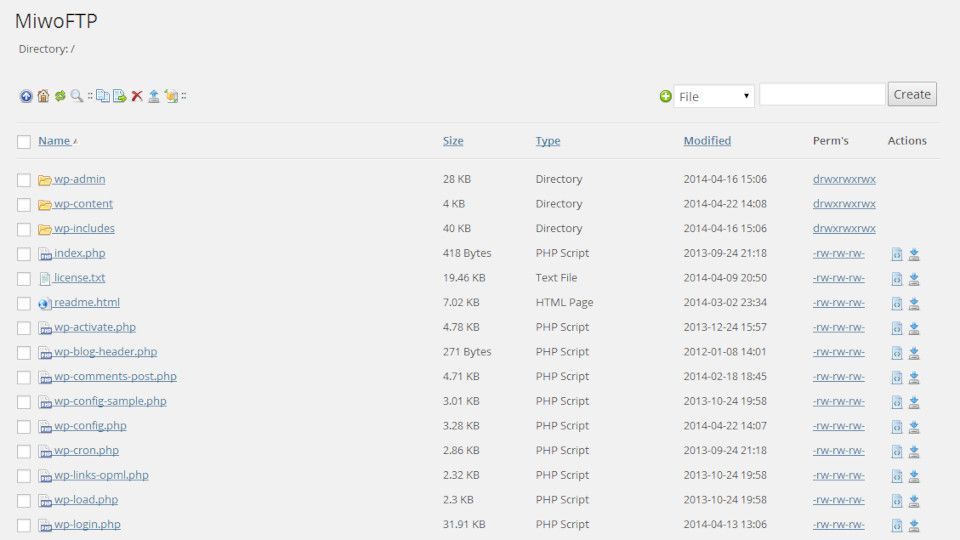Click the green plus create icon
Image resolution: width=960 pixels, height=540 pixels.
click(x=666, y=96)
